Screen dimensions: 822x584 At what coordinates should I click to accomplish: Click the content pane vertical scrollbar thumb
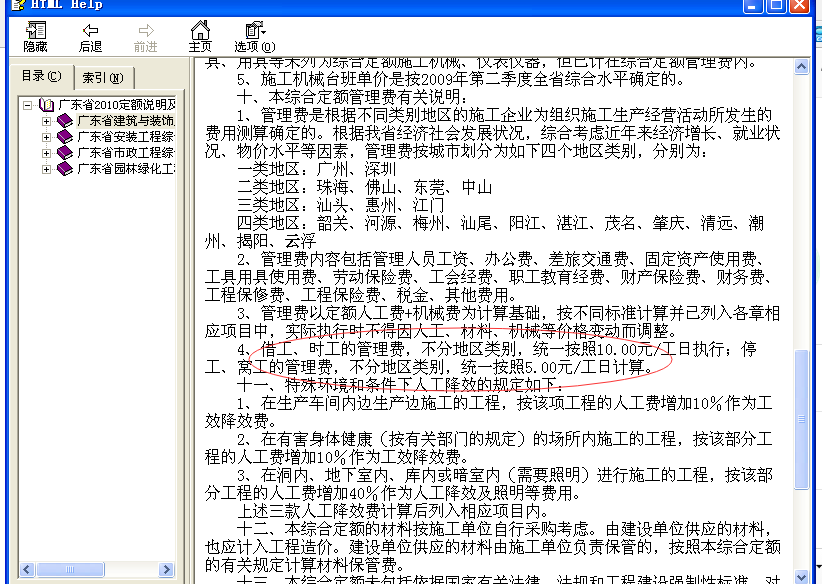(x=802, y=419)
